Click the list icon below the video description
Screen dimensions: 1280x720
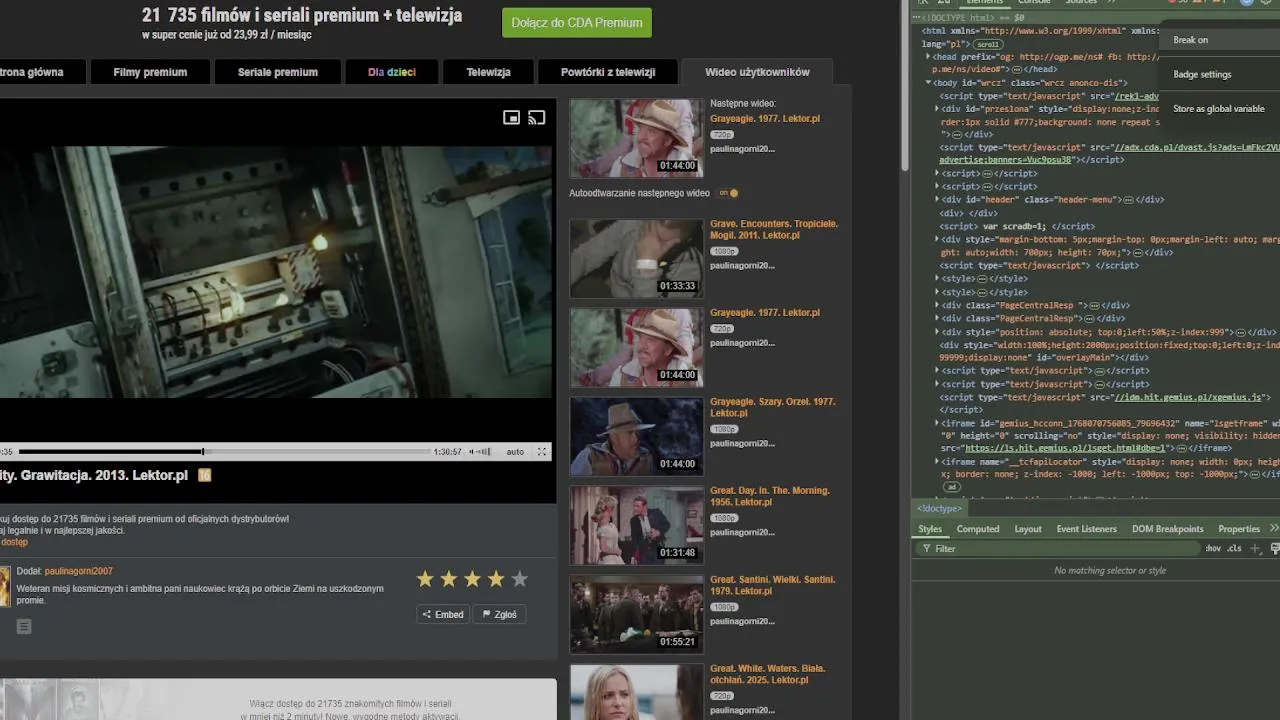pos(24,626)
